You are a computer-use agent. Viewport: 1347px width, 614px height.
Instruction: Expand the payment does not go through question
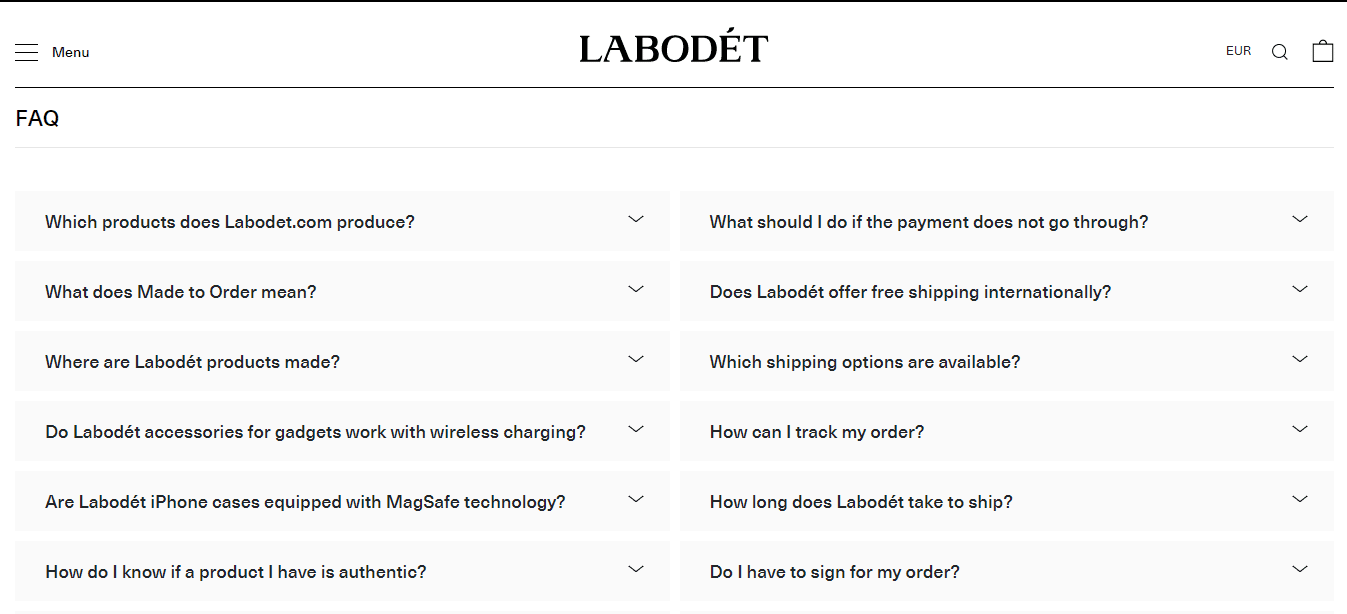click(x=929, y=222)
